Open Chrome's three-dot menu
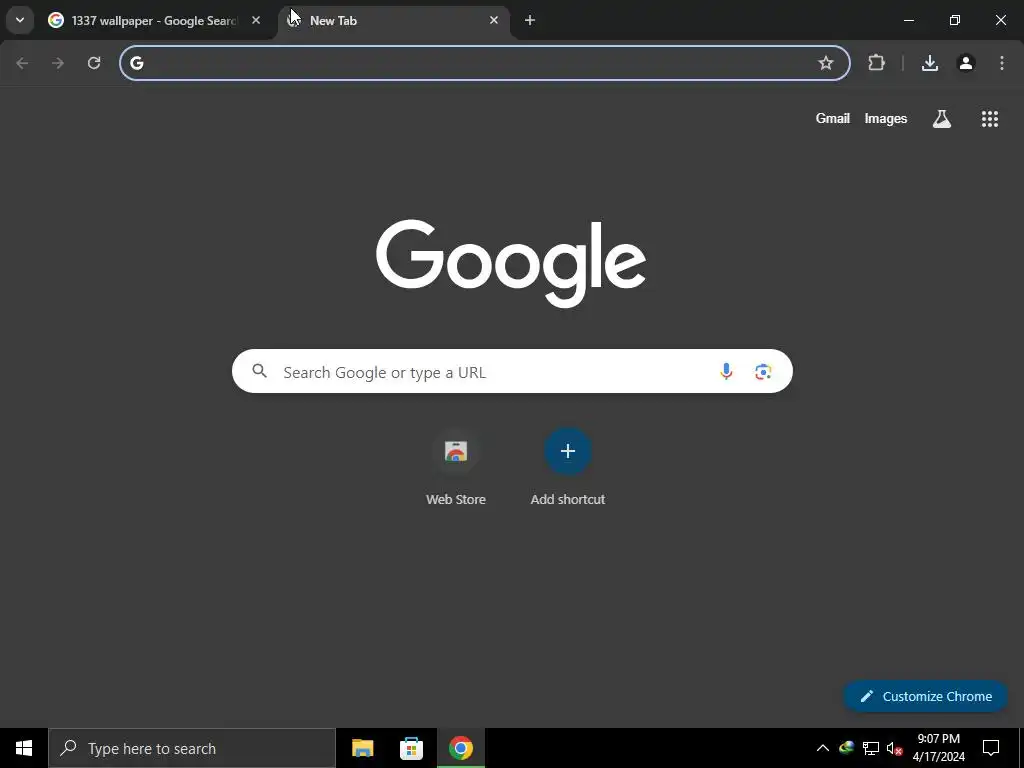The image size is (1024, 768). (1002, 63)
